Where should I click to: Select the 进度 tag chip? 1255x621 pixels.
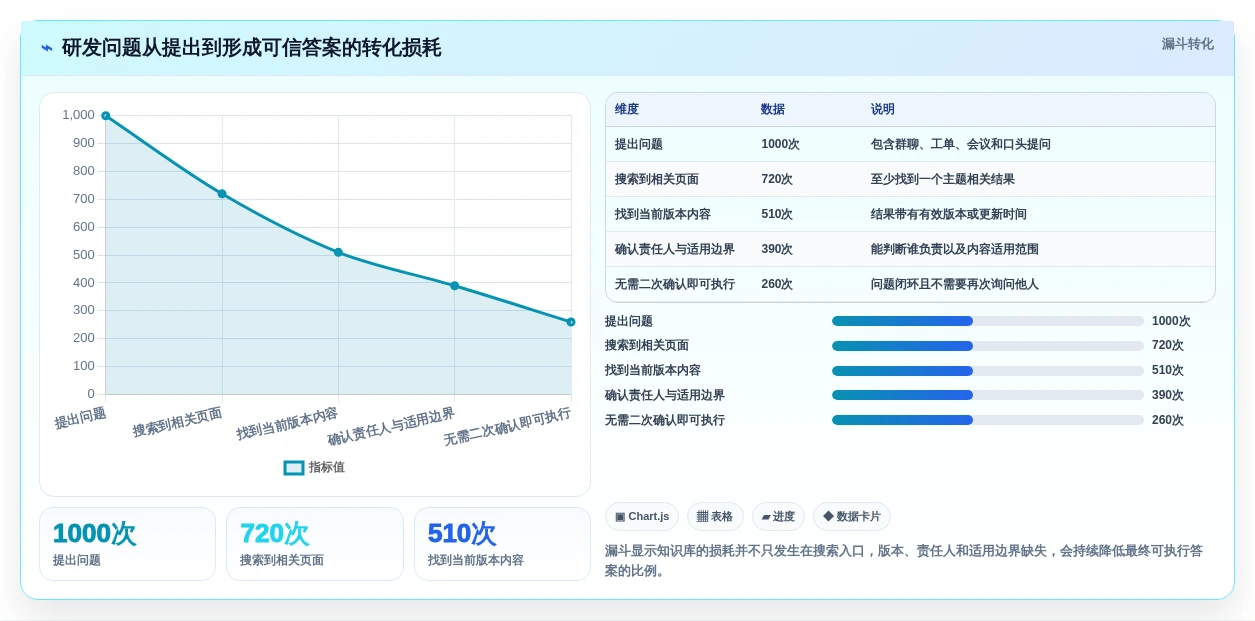778,516
